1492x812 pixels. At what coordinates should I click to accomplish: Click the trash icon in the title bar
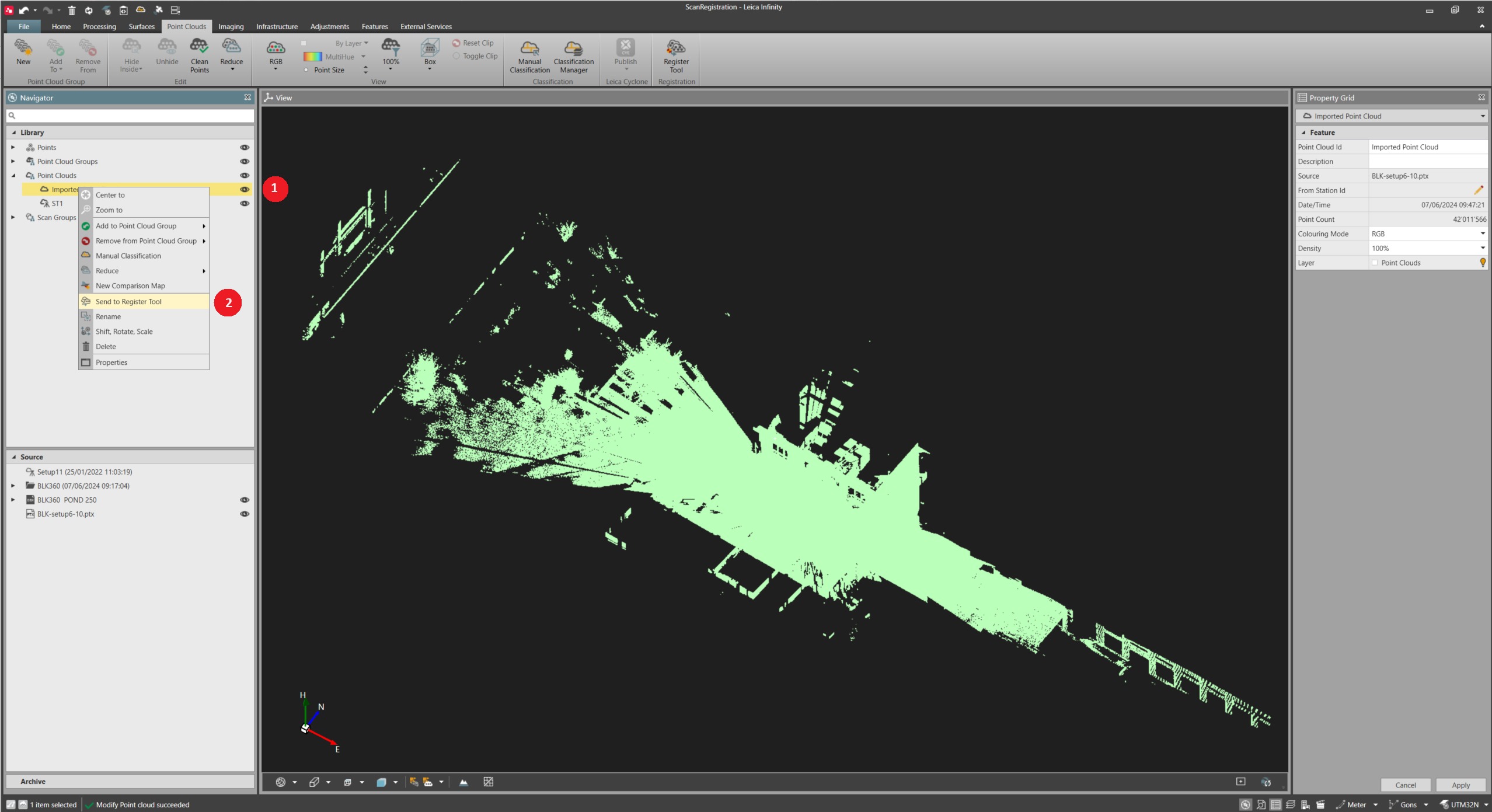point(71,10)
